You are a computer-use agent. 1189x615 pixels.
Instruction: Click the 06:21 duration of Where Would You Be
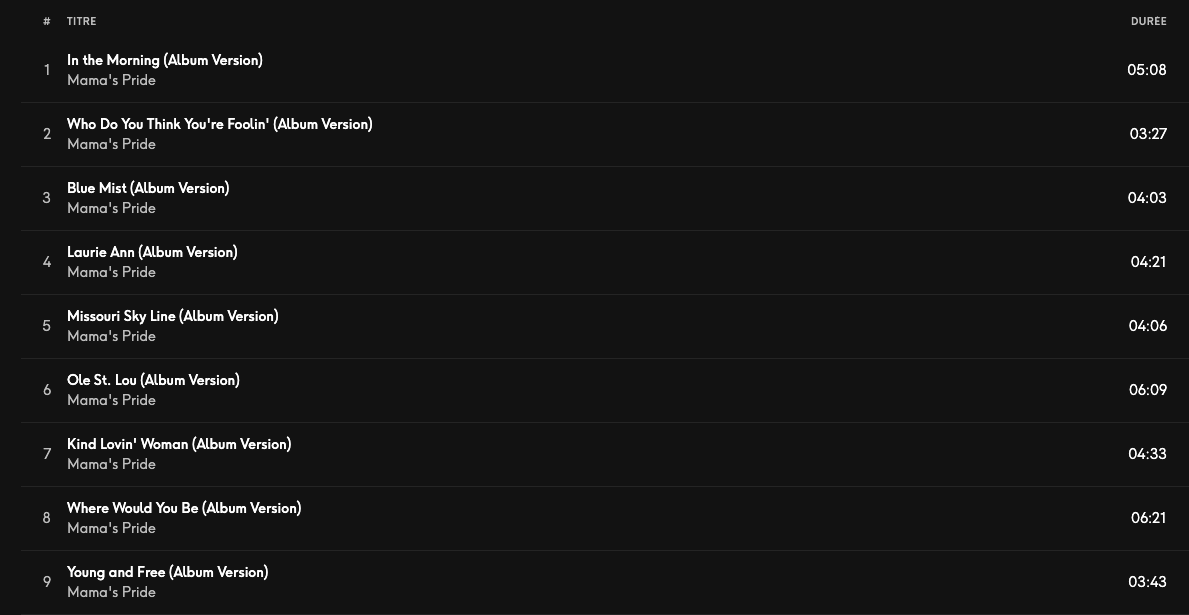[1148, 518]
